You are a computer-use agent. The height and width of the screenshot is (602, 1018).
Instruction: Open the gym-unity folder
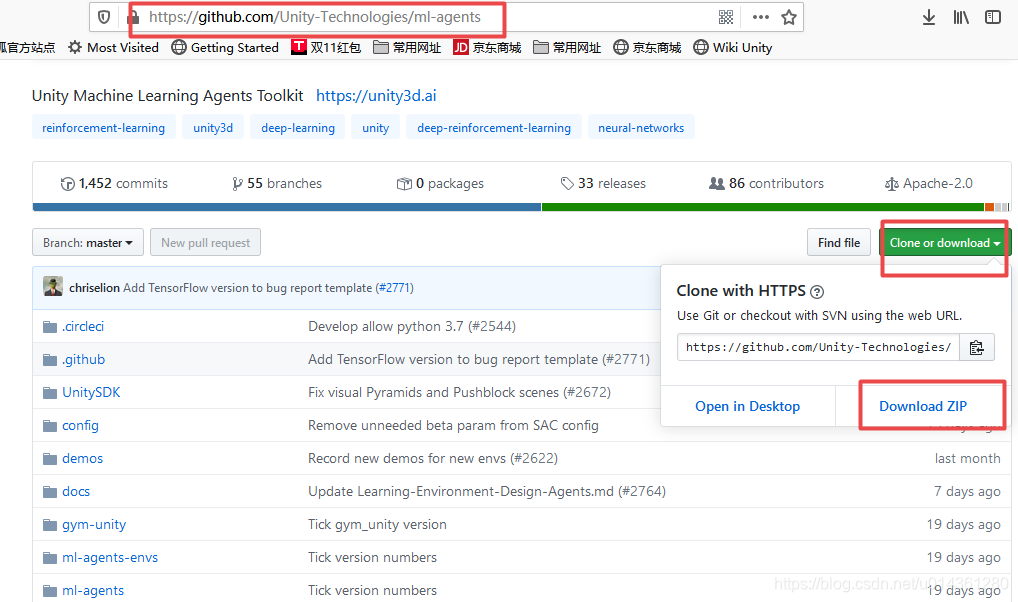click(x=94, y=525)
